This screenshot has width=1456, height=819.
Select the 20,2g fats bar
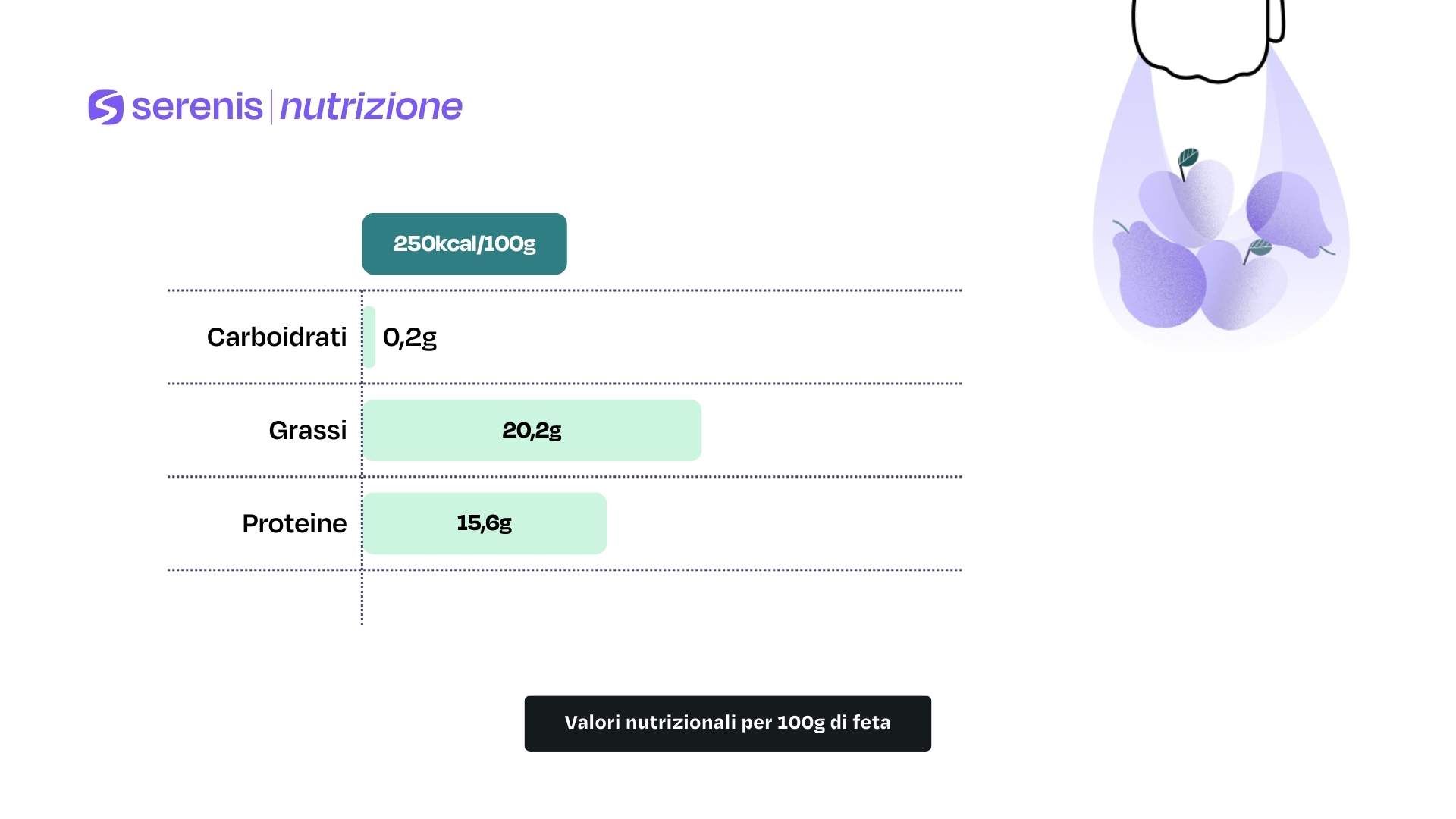532,430
